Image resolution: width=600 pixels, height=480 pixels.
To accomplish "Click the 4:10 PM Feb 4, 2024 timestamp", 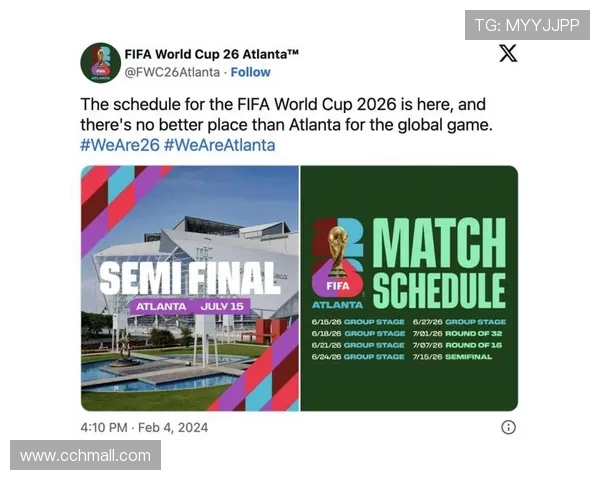I will coord(144,427).
